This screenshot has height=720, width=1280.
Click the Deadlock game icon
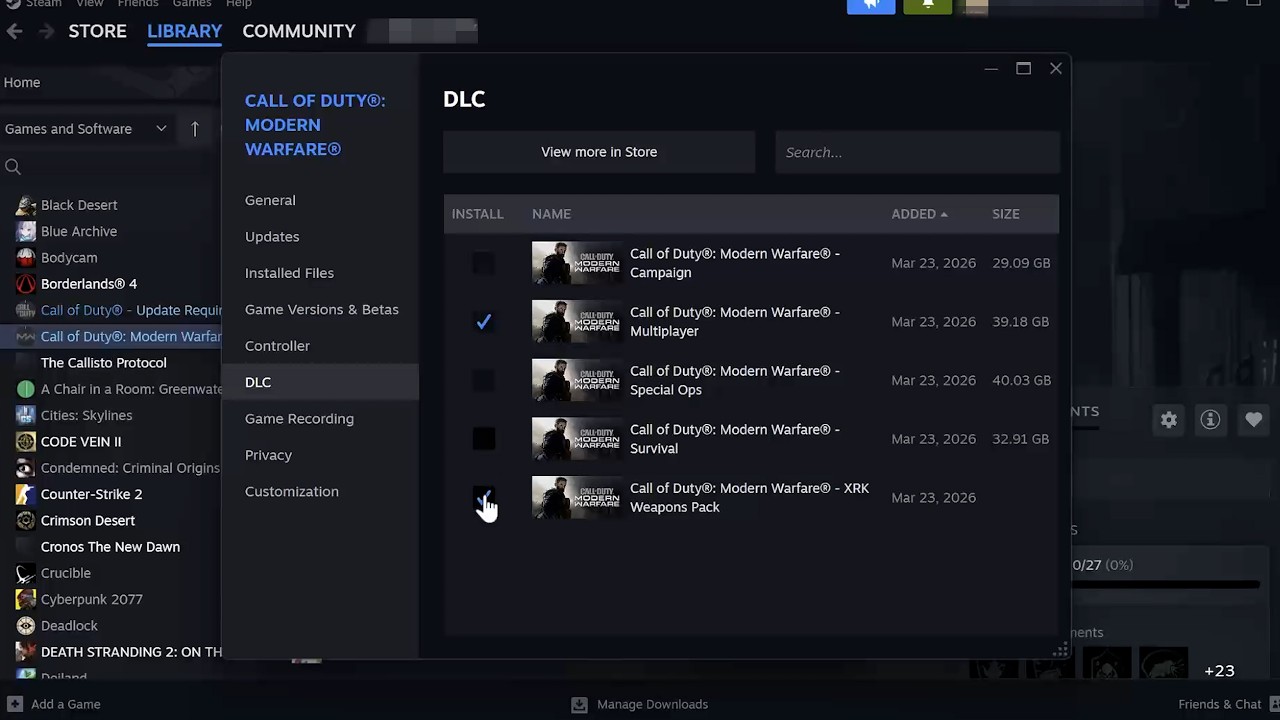click(x=26, y=626)
